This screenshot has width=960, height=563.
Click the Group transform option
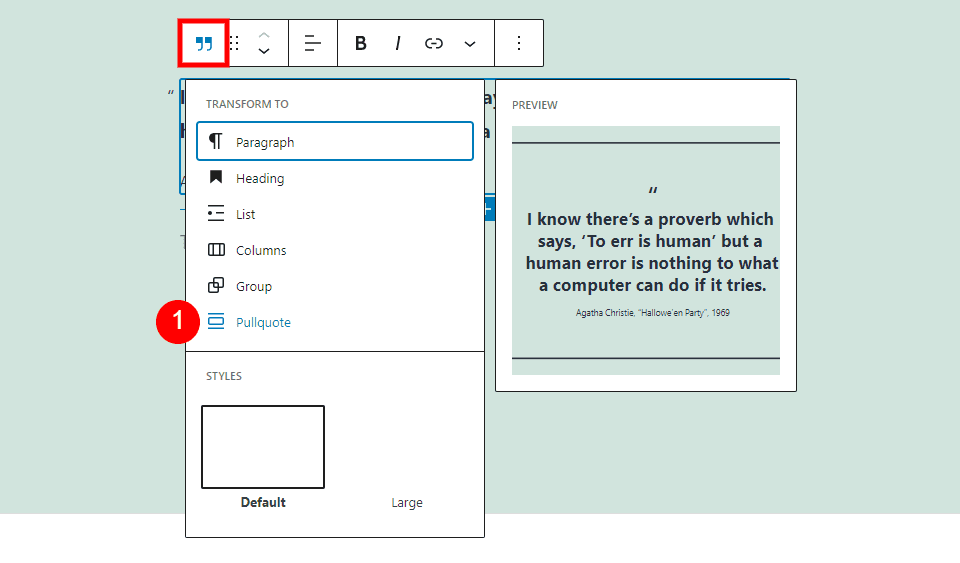(254, 286)
